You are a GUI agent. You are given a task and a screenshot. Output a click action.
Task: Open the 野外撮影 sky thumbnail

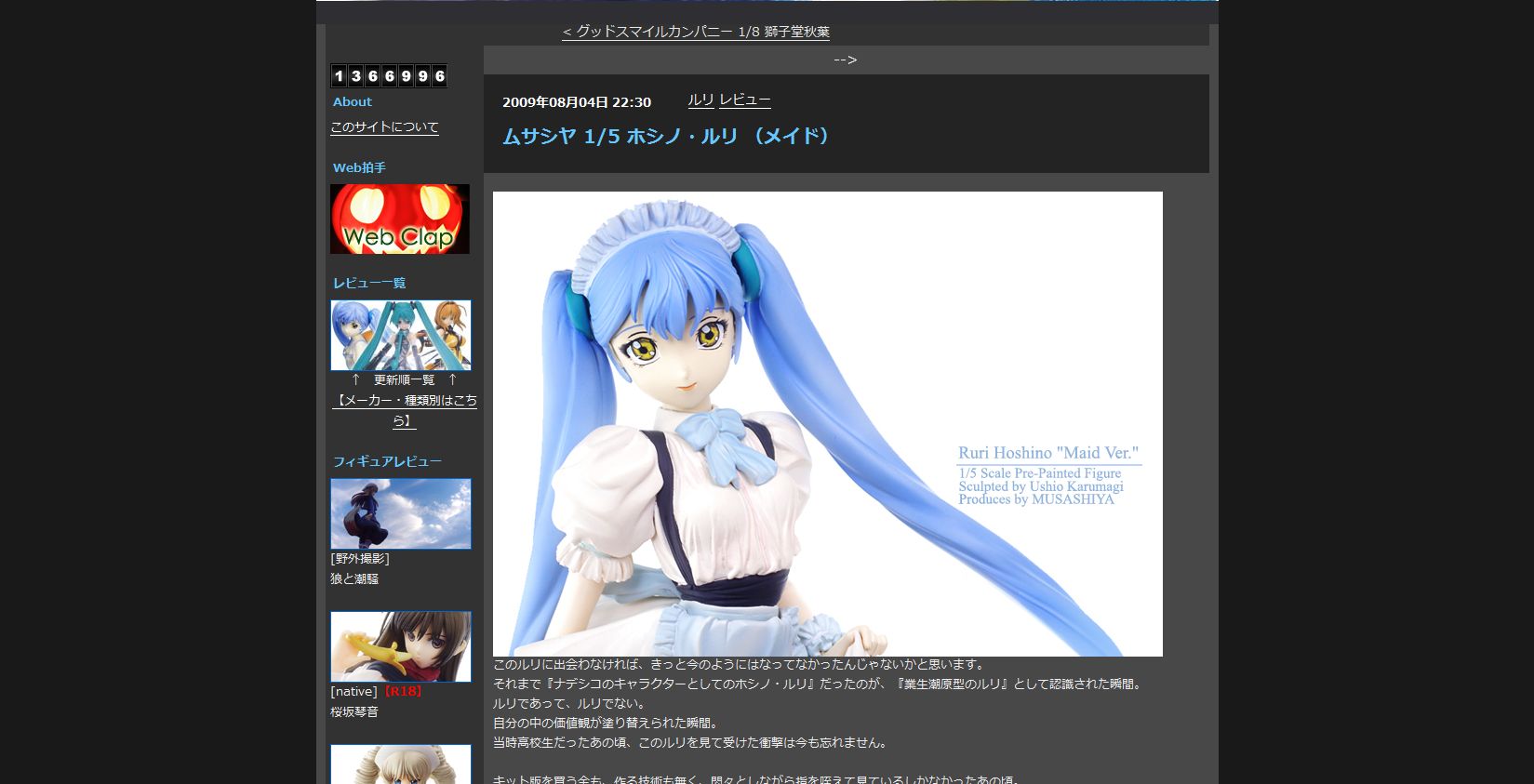[x=401, y=514]
